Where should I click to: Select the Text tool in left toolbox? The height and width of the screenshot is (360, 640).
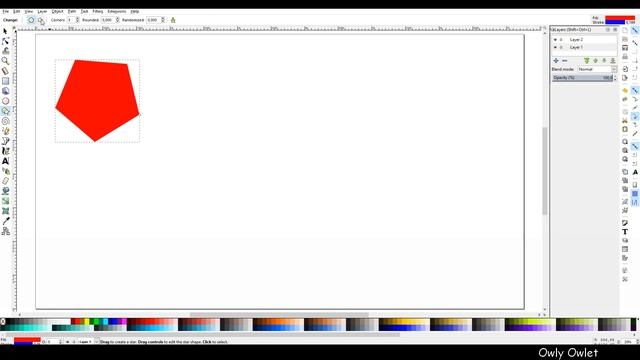5,161
